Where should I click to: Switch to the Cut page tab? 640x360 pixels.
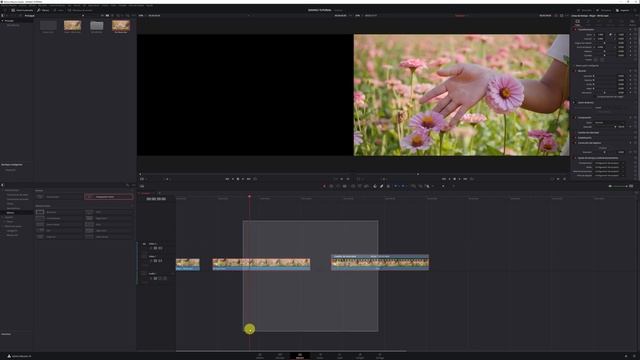pos(280,356)
